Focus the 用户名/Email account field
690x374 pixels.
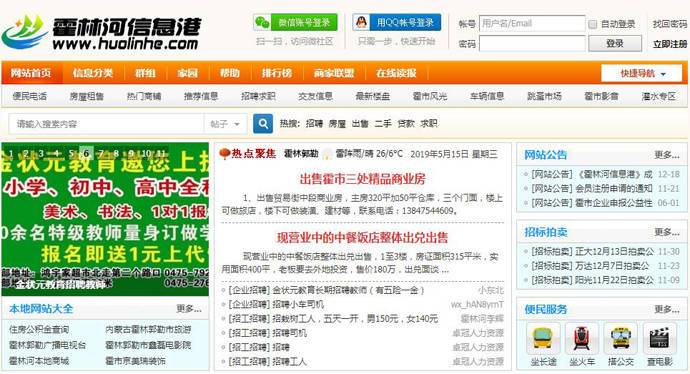point(532,23)
